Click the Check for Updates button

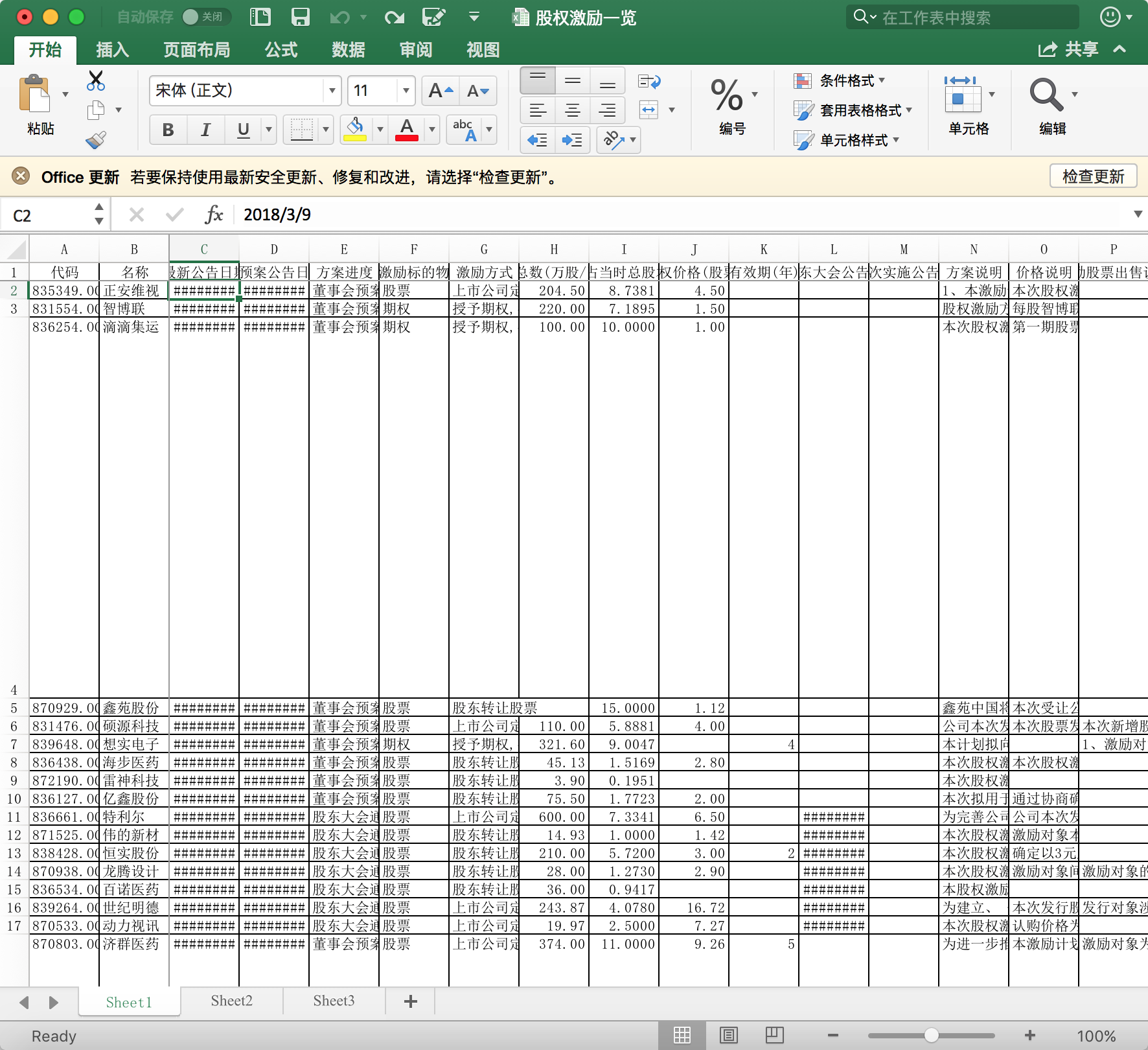point(1094,176)
